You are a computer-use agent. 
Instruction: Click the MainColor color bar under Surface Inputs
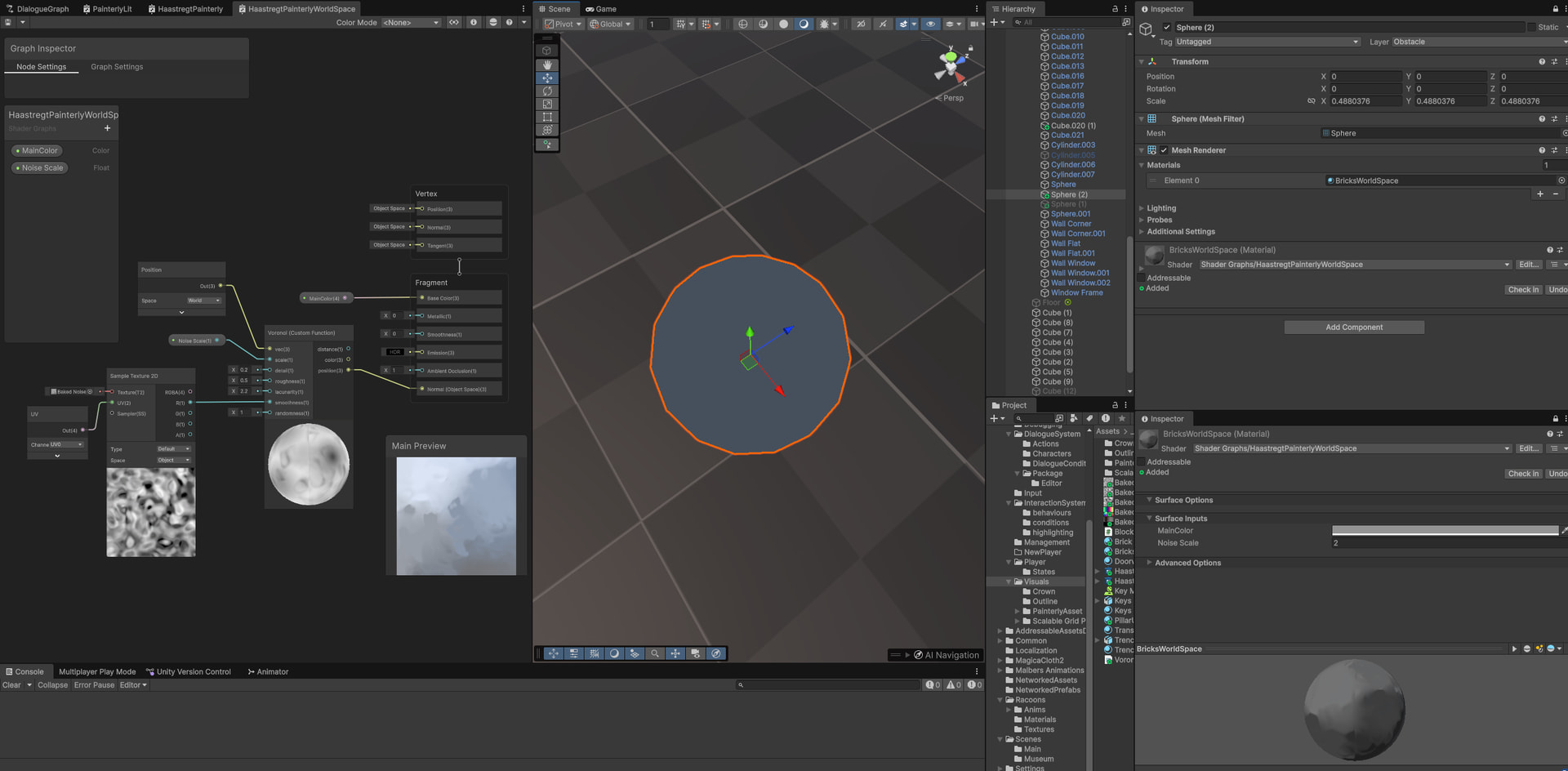[1445, 530]
